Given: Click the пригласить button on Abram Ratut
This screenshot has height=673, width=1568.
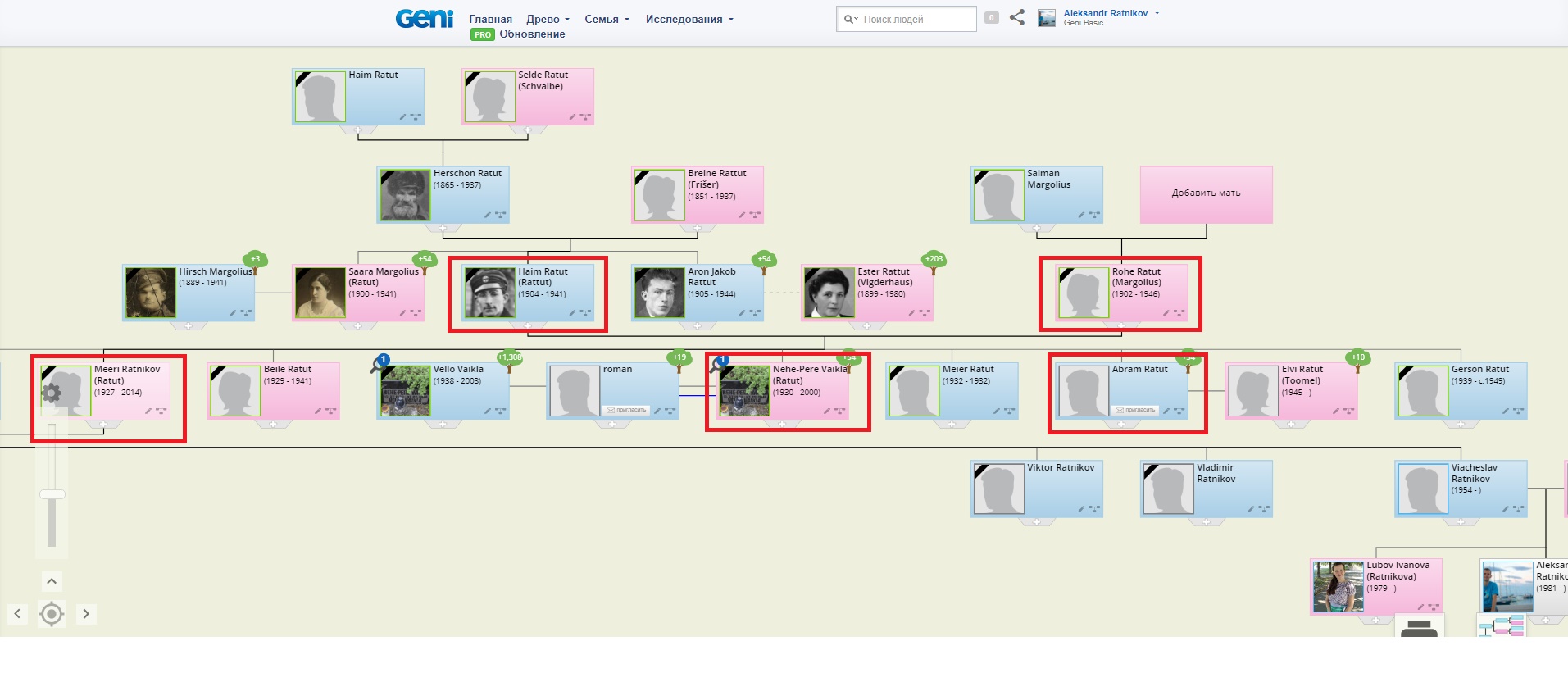Looking at the screenshot, I should click(1135, 410).
